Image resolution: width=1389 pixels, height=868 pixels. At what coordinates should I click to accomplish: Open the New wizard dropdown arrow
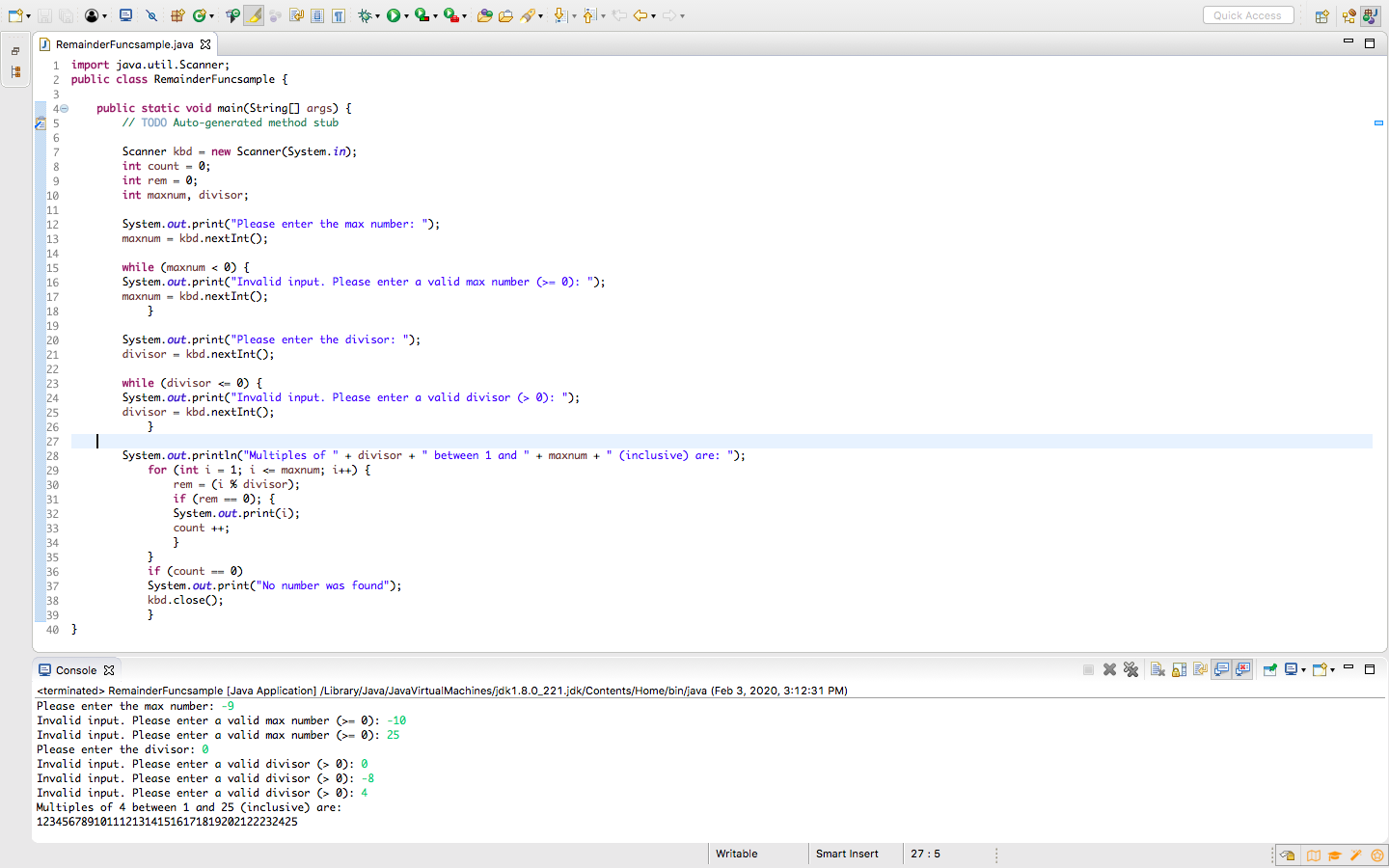coord(27,16)
